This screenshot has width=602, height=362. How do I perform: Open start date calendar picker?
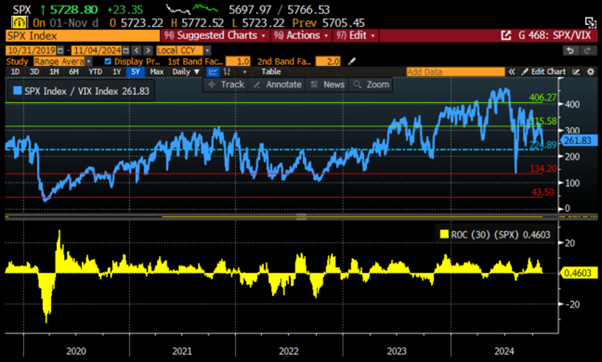[x=60, y=50]
